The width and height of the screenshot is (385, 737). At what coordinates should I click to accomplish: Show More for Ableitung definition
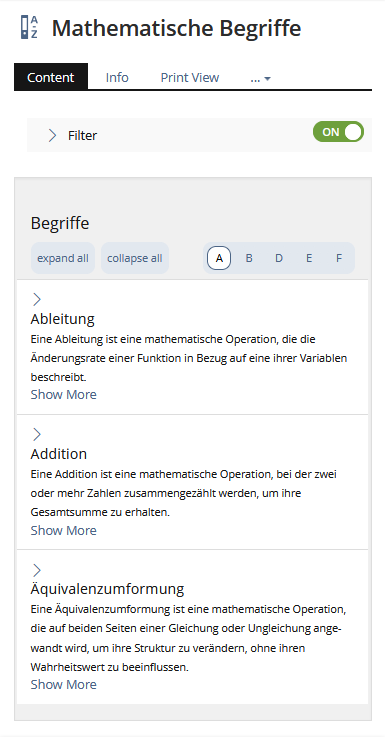coord(63,394)
